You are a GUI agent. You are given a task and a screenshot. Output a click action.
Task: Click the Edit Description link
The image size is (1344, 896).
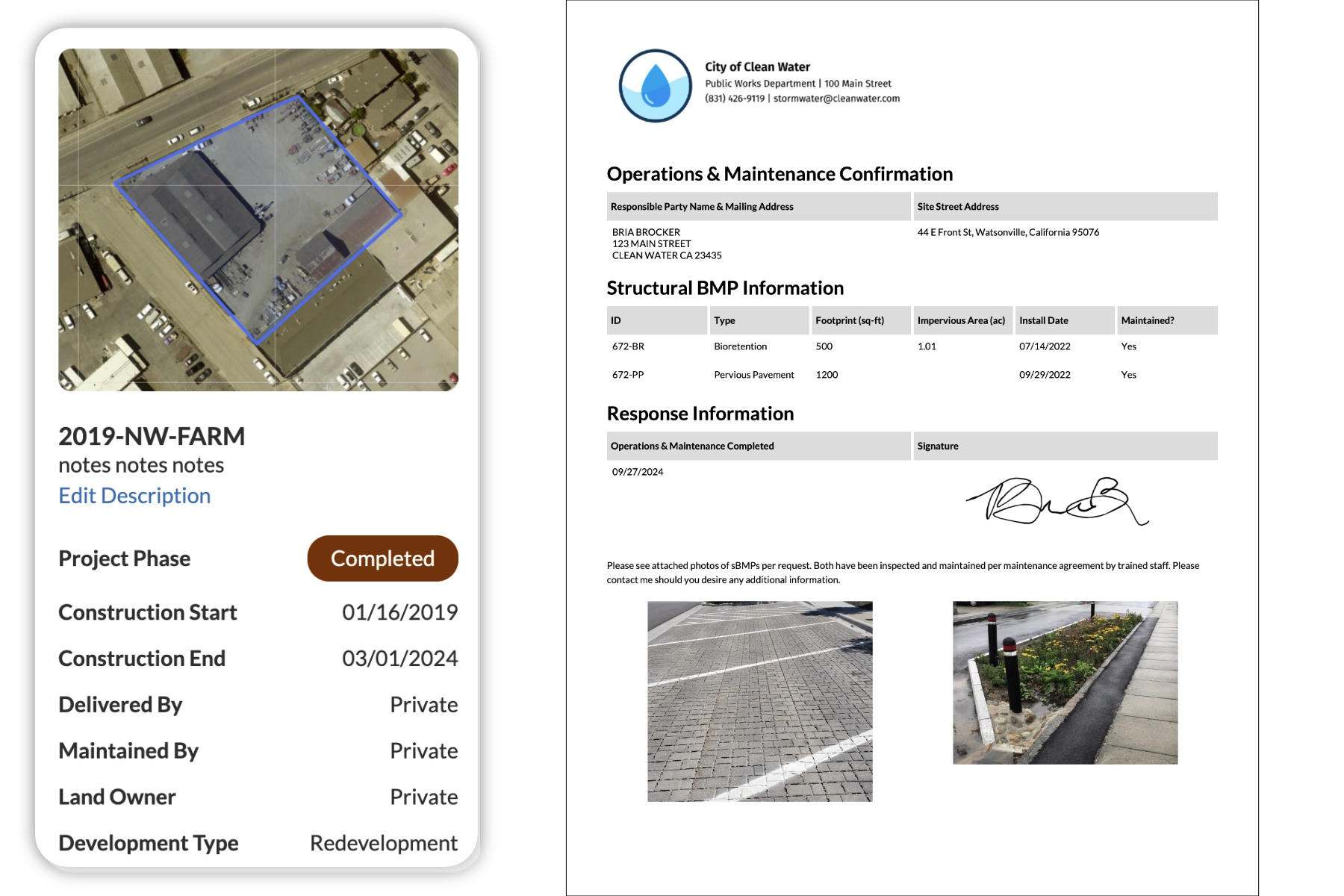(x=134, y=496)
